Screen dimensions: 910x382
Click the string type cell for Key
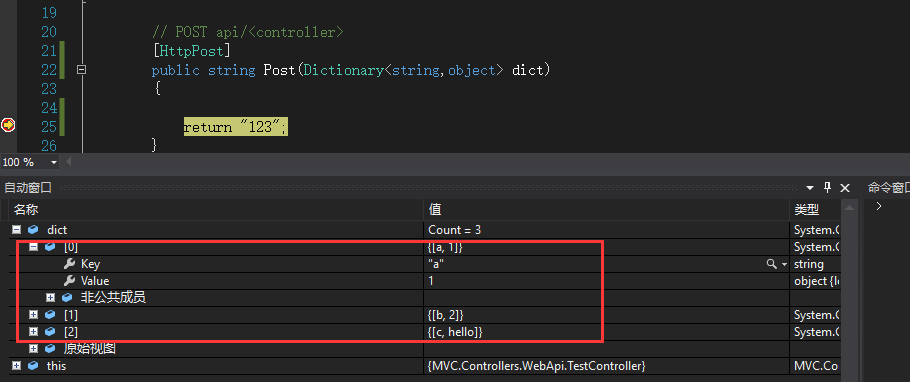[x=815, y=264]
